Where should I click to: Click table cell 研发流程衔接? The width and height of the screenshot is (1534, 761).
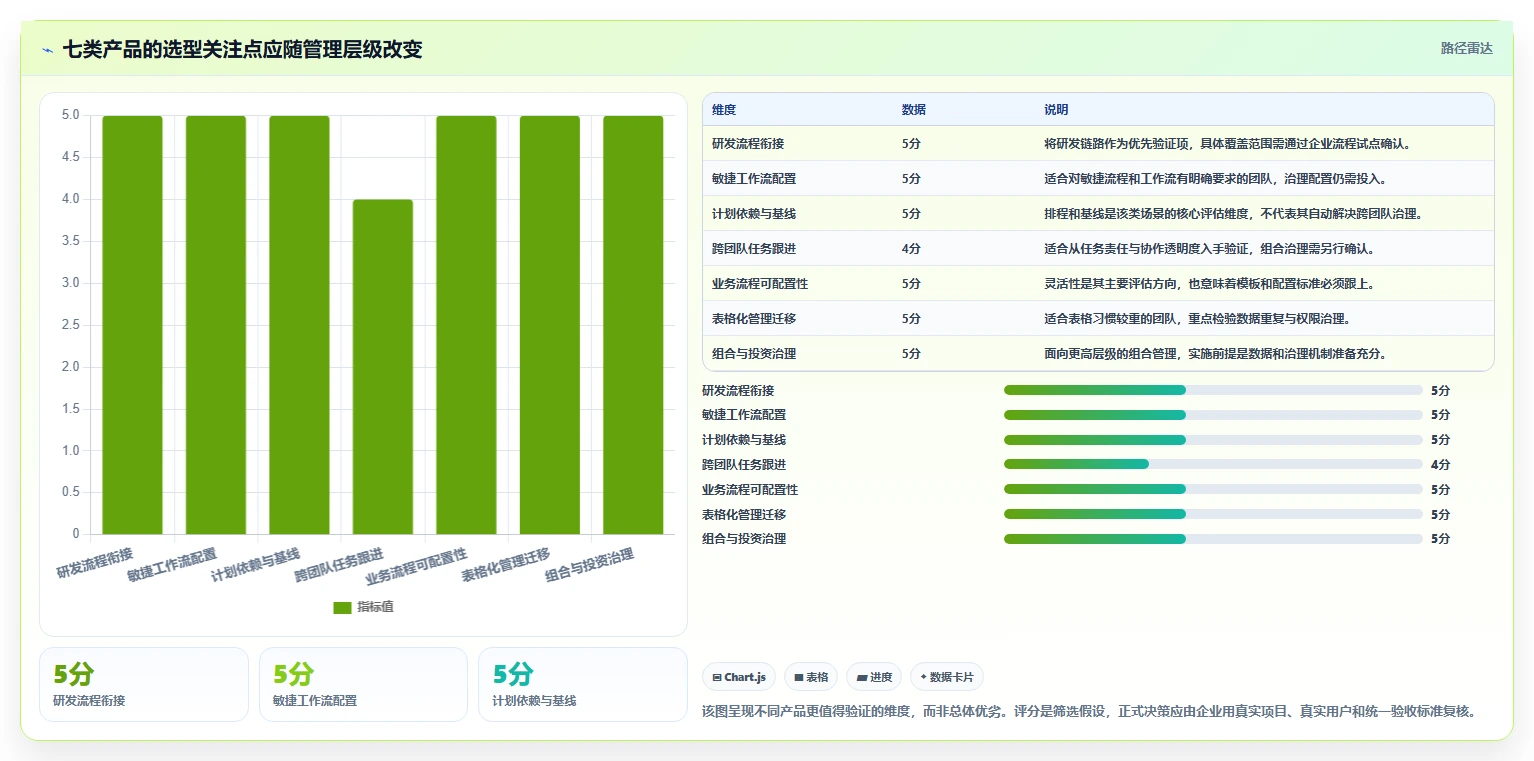748,144
